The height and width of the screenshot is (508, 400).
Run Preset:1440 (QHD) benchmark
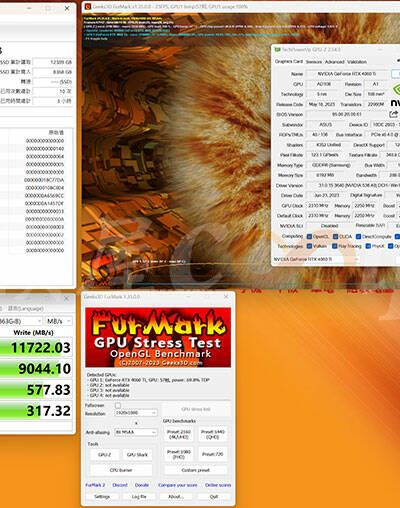click(213, 434)
